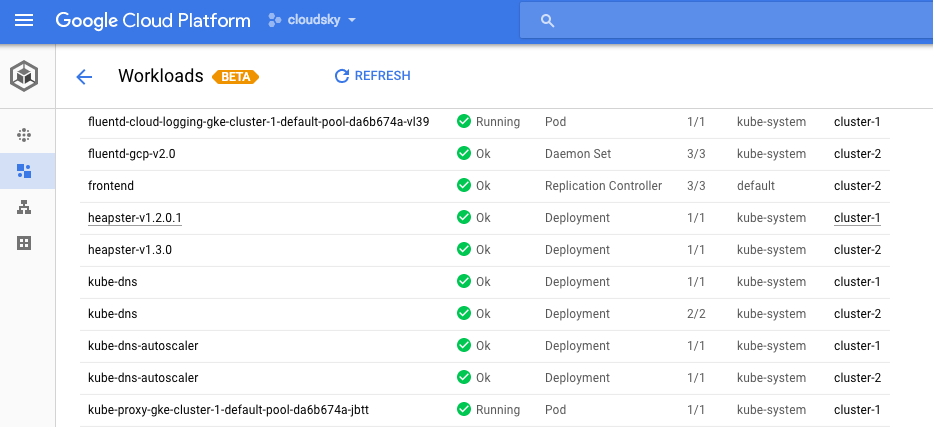
Task: Click "Running" status of kube-proxy pod
Action: coord(497,410)
